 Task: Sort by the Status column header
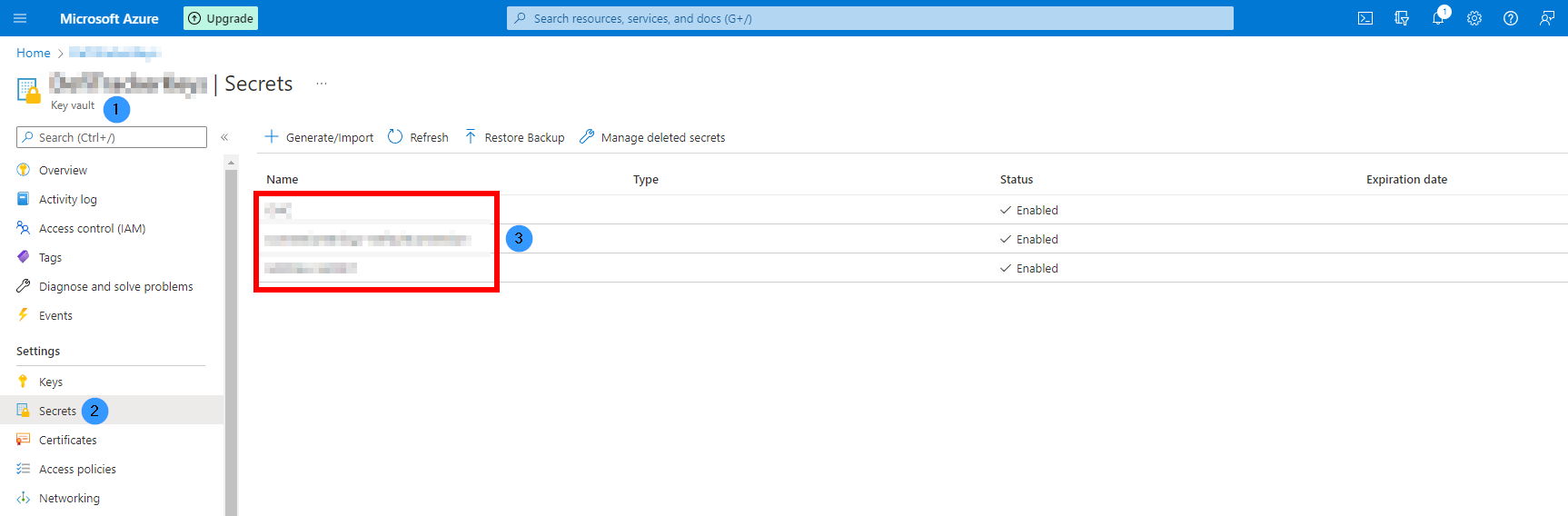pyautogui.click(x=1017, y=179)
